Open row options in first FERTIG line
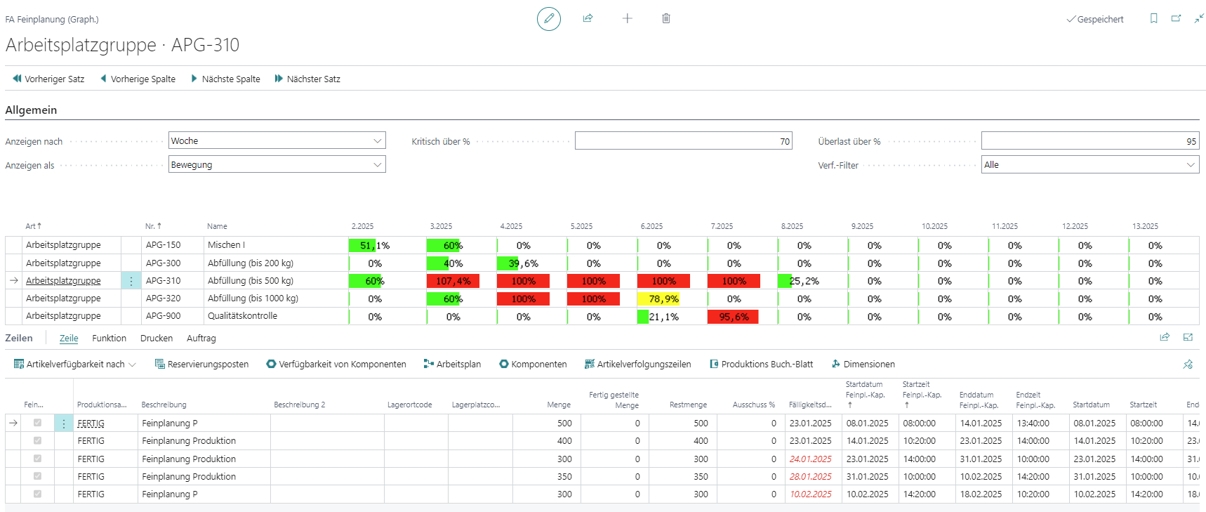 click(x=64, y=423)
